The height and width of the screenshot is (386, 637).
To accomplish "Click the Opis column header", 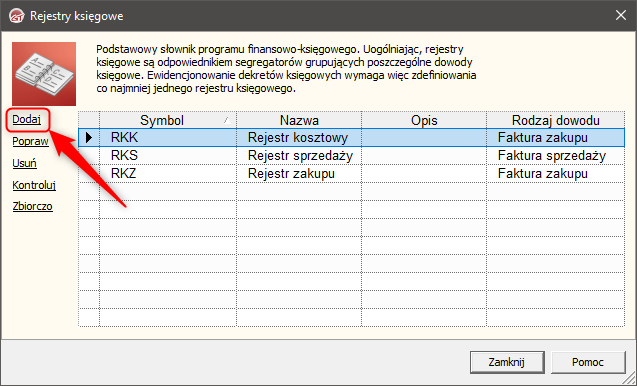I will 424,120.
